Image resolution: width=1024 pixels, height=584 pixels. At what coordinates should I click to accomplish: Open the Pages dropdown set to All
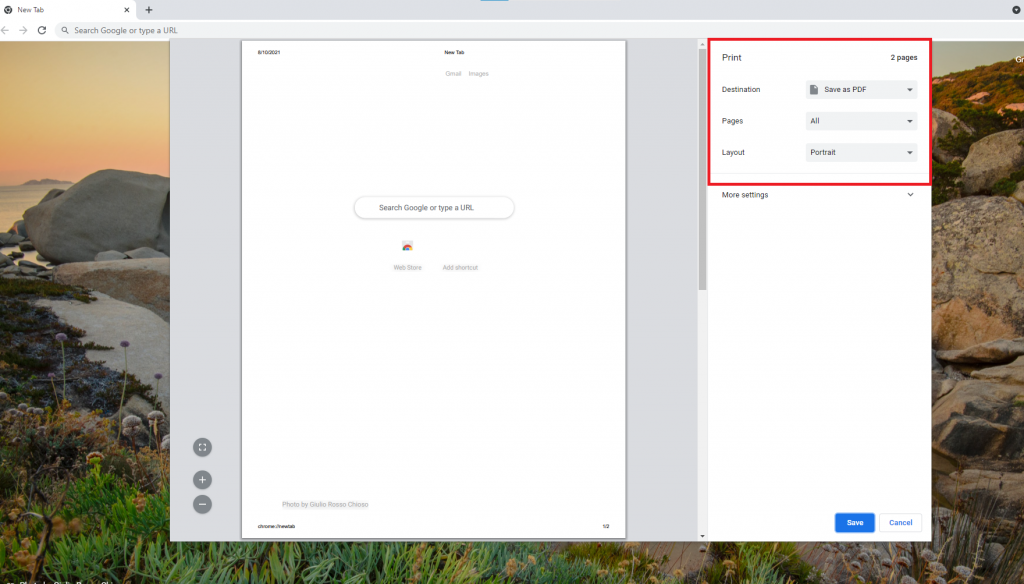(x=861, y=120)
